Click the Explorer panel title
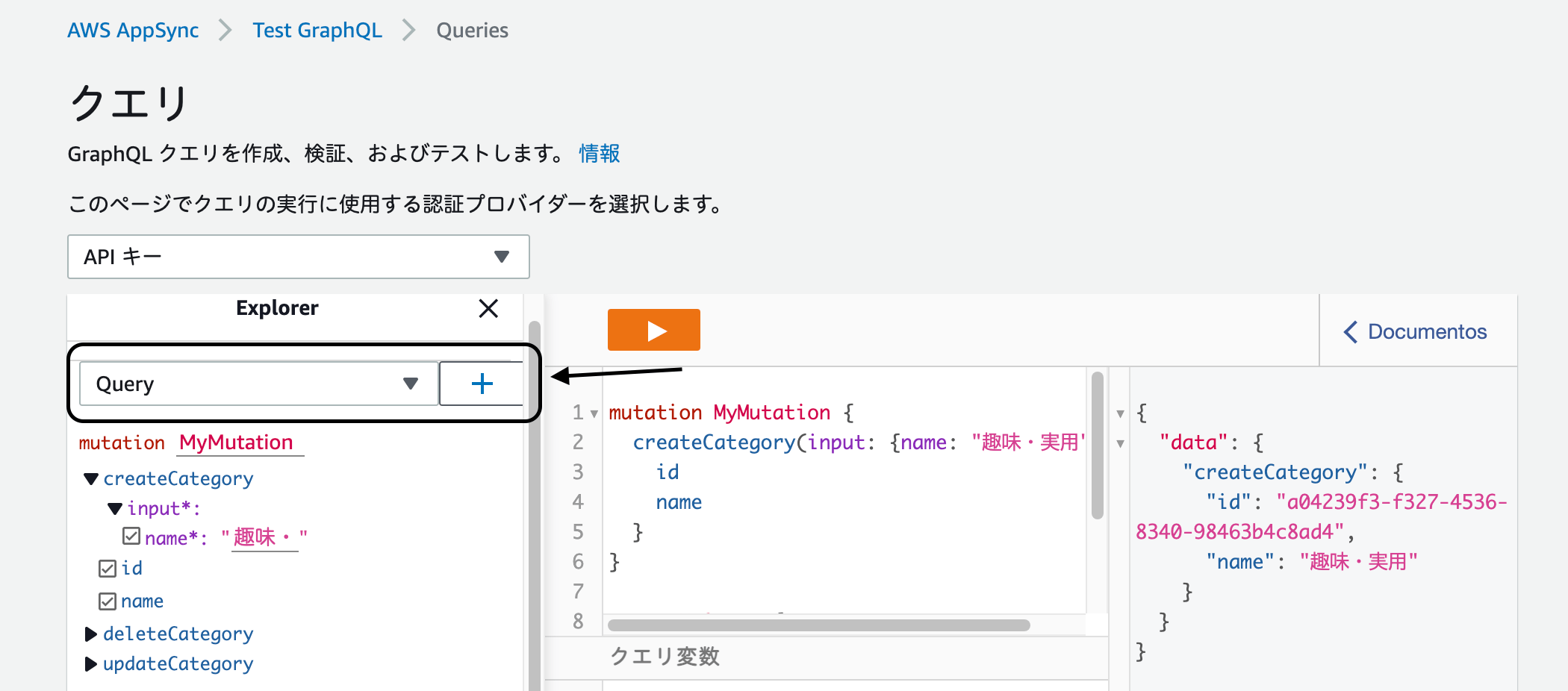1568x691 pixels. pos(277,308)
